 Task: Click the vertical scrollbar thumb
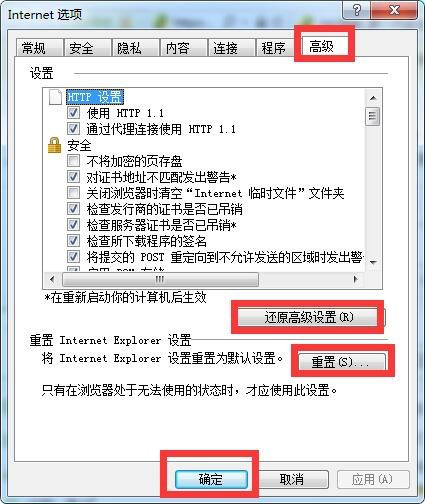click(x=373, y=116)
